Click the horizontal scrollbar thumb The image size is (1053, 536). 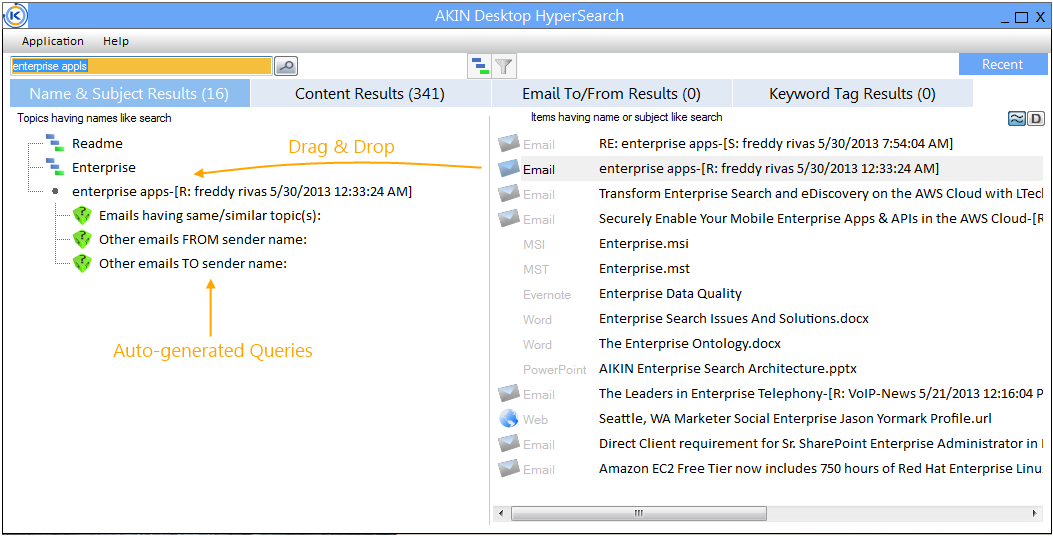[639, 514]
